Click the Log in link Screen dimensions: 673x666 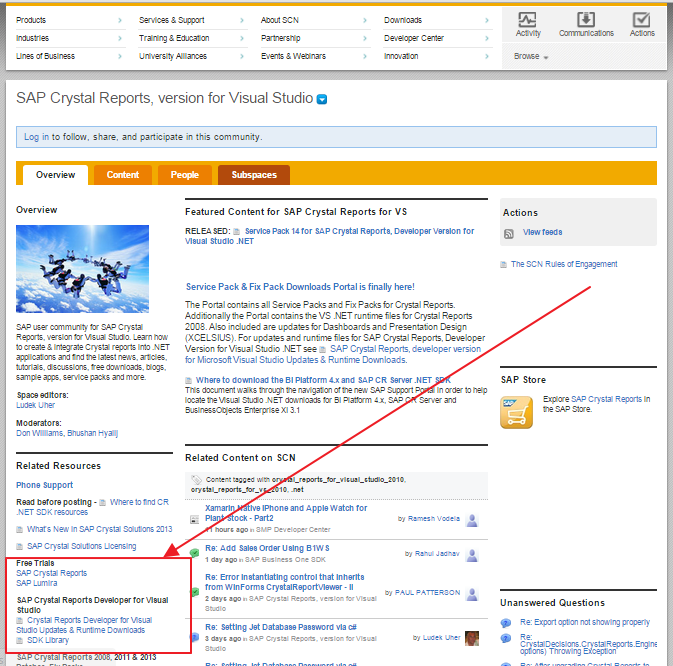(36, 137)
